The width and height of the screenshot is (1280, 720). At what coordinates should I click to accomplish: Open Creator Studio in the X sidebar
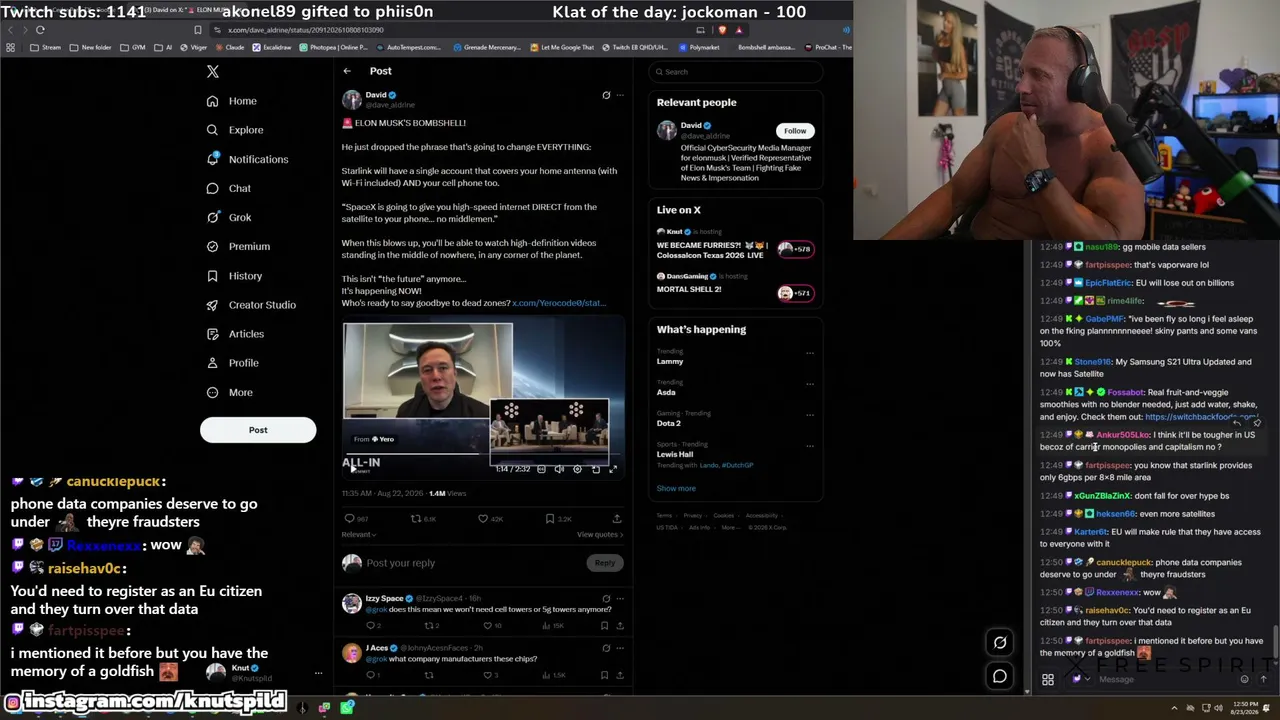[251, 305]
